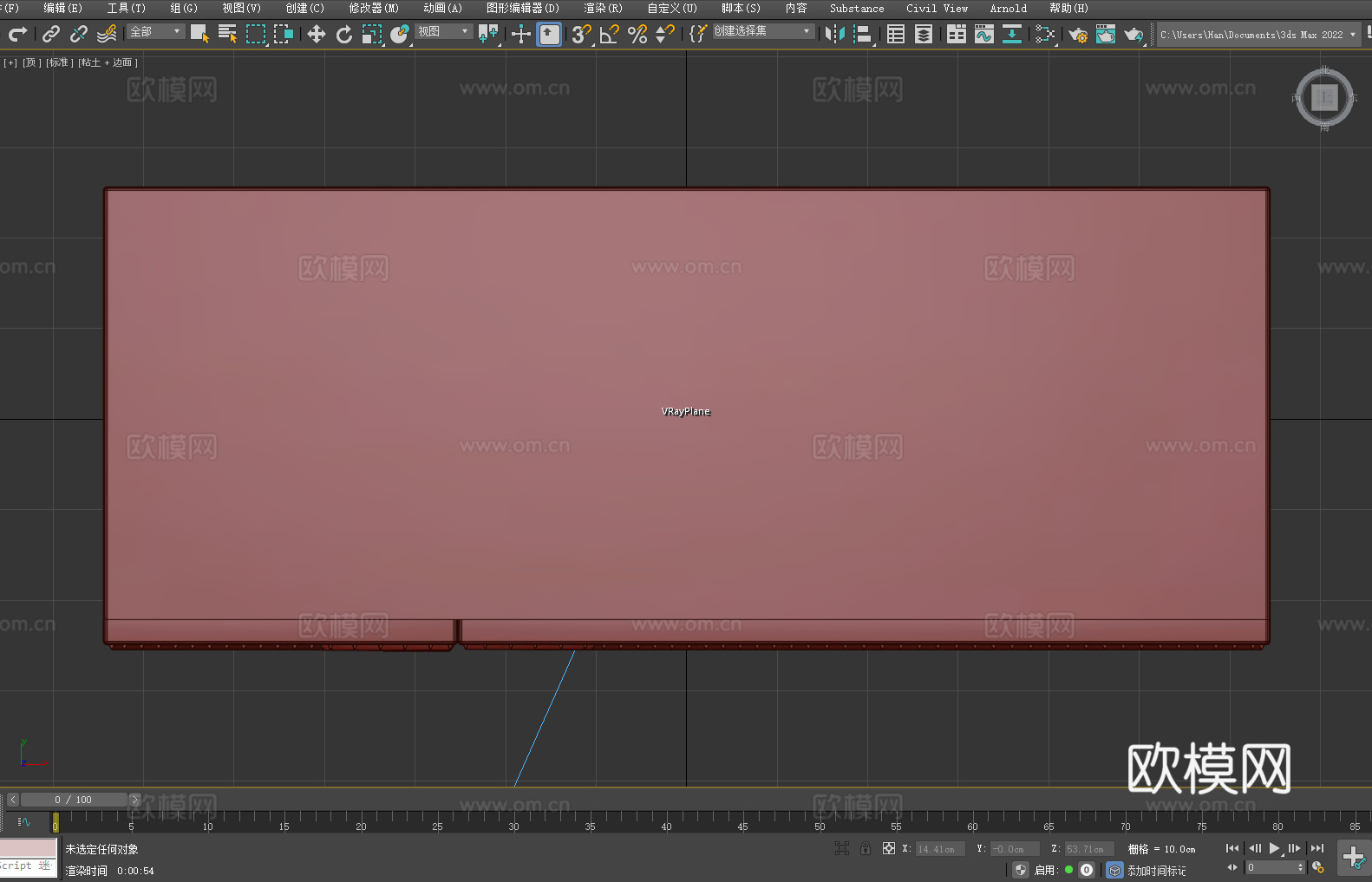Click the ViewCube top face
Viewport: 1372px width, 882px height.
[x=1324, y=97]
